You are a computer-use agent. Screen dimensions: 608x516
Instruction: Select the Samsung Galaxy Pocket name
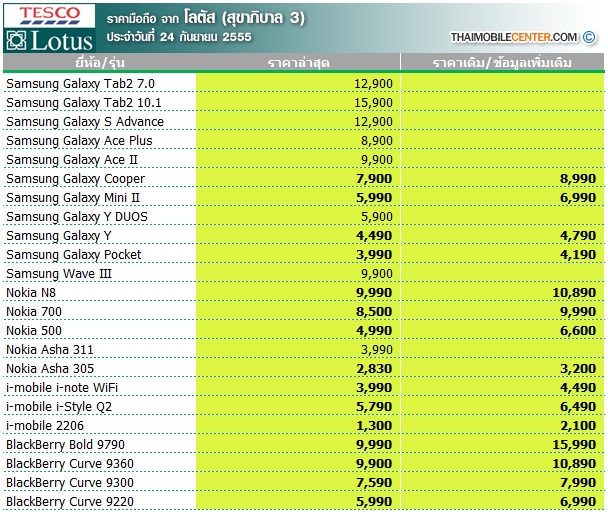(74, 255)
